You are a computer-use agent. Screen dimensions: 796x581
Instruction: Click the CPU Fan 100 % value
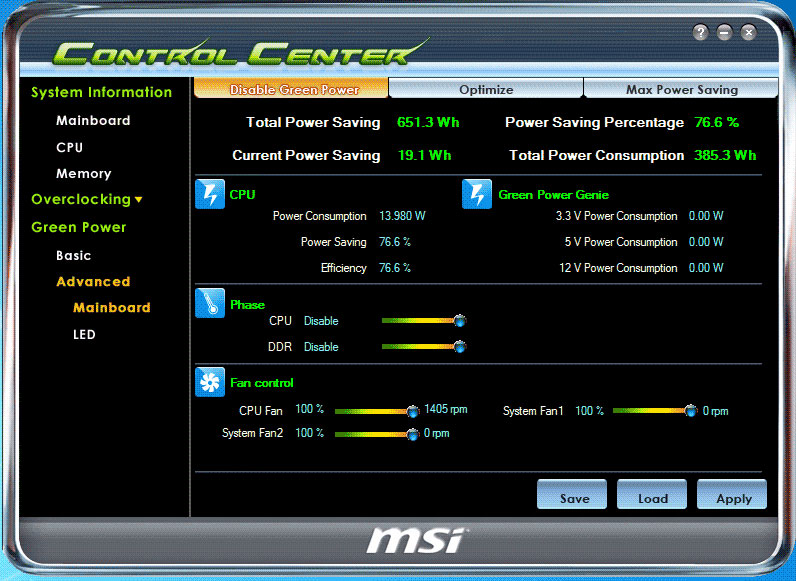310,409
